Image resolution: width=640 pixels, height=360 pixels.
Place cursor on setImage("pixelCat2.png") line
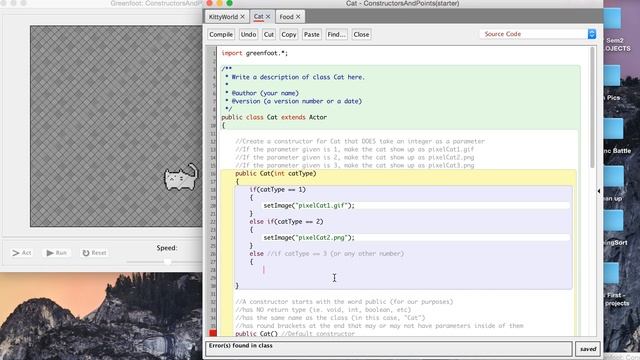[x=309, y=238]
